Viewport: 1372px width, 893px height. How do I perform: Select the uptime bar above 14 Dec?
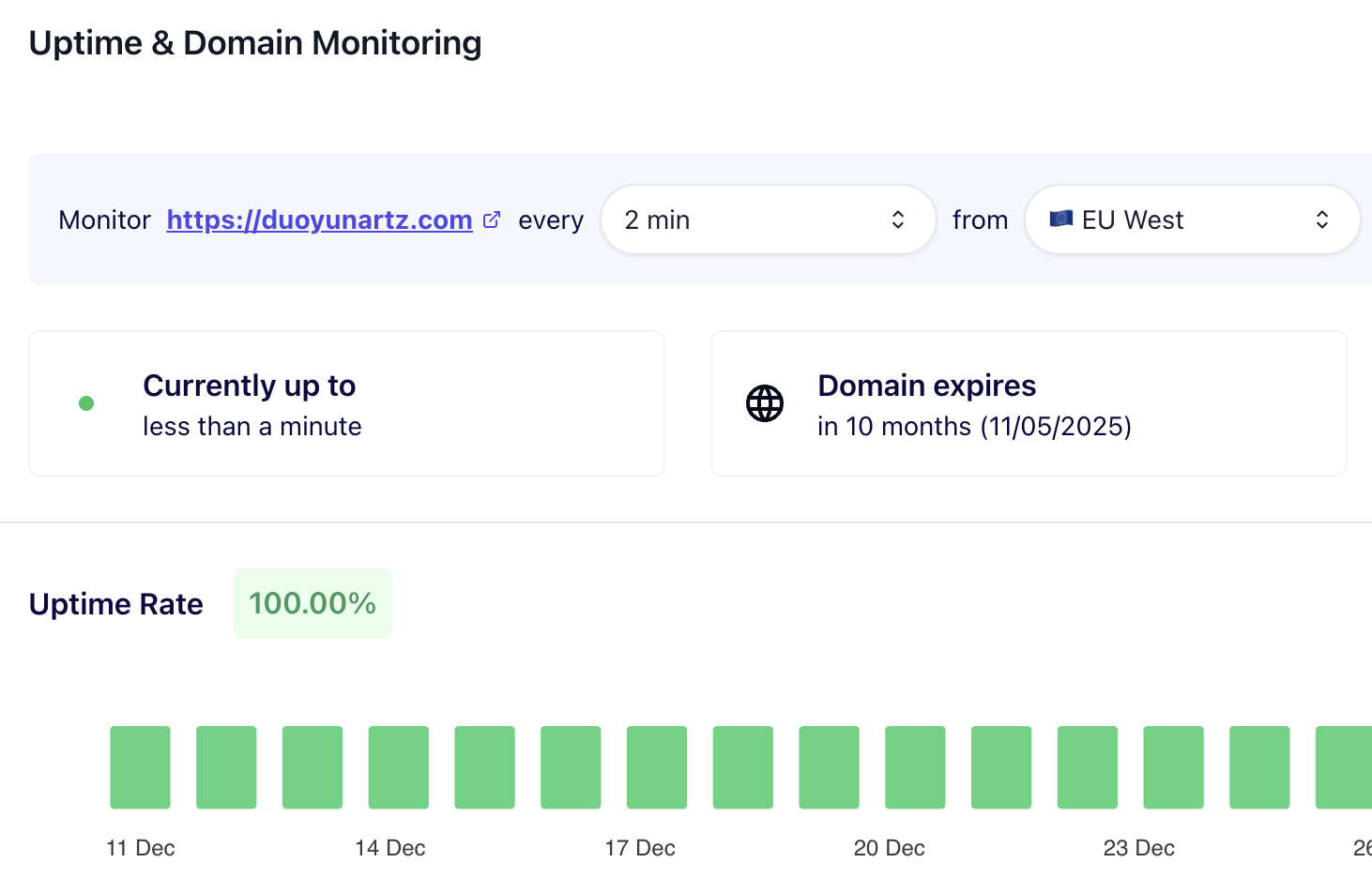click(399, 767)
